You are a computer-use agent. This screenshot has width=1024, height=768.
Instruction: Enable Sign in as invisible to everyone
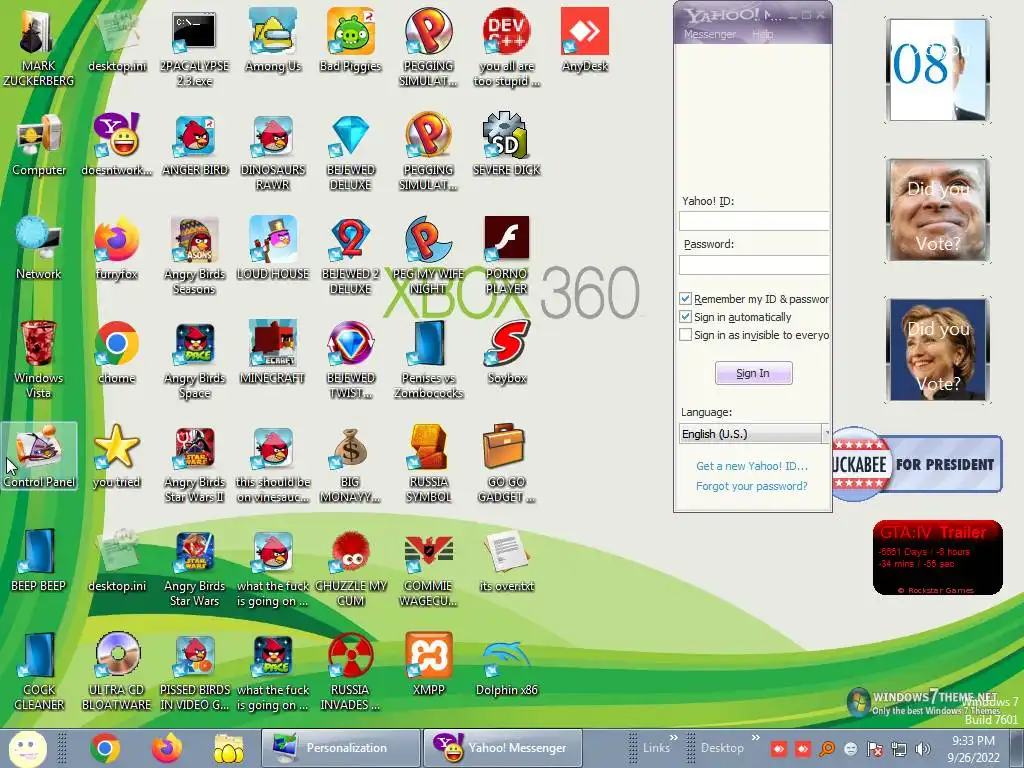[685, 335]
